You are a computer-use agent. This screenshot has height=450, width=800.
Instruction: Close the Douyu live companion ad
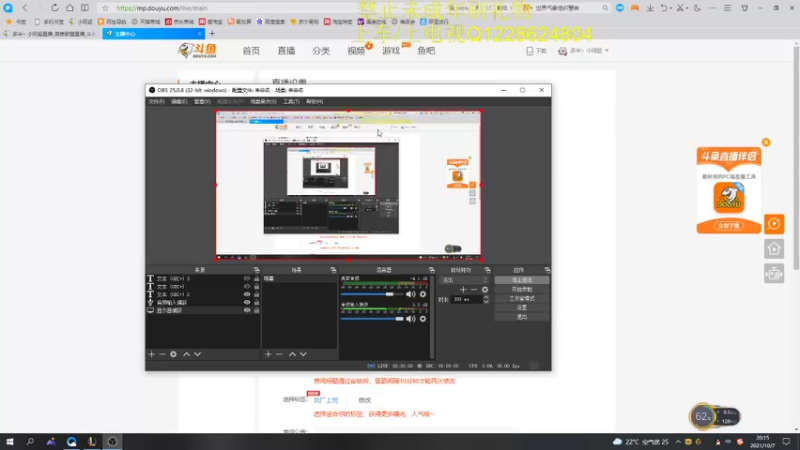(x=766, y=142)
